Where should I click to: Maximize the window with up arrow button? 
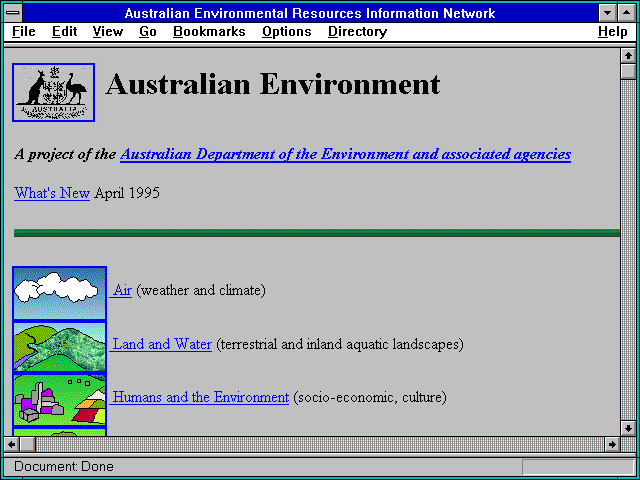[627, 13]
